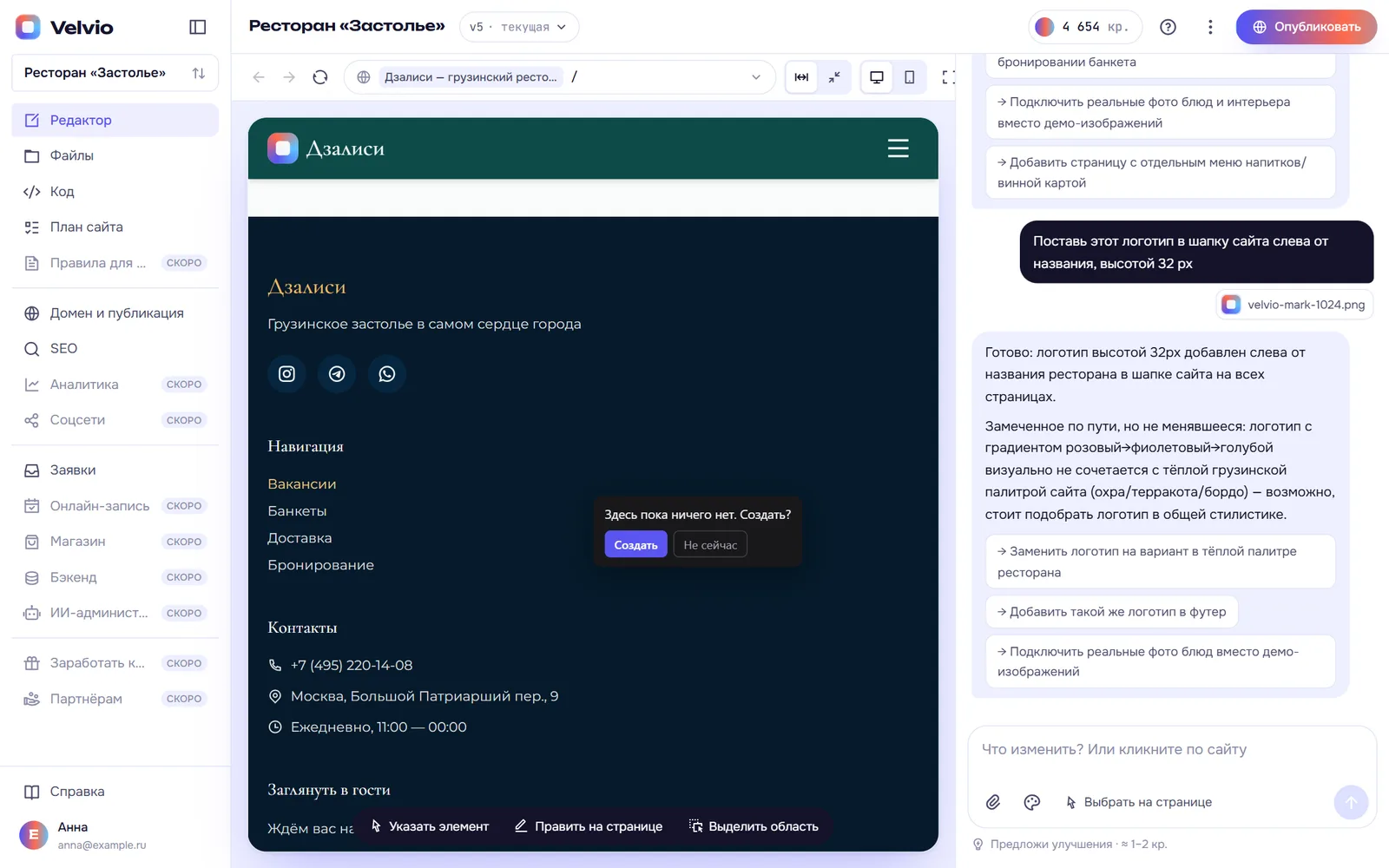Enter fullscreen preview mode
Viewport: 1389px width, 868px height.
point(948,77)
